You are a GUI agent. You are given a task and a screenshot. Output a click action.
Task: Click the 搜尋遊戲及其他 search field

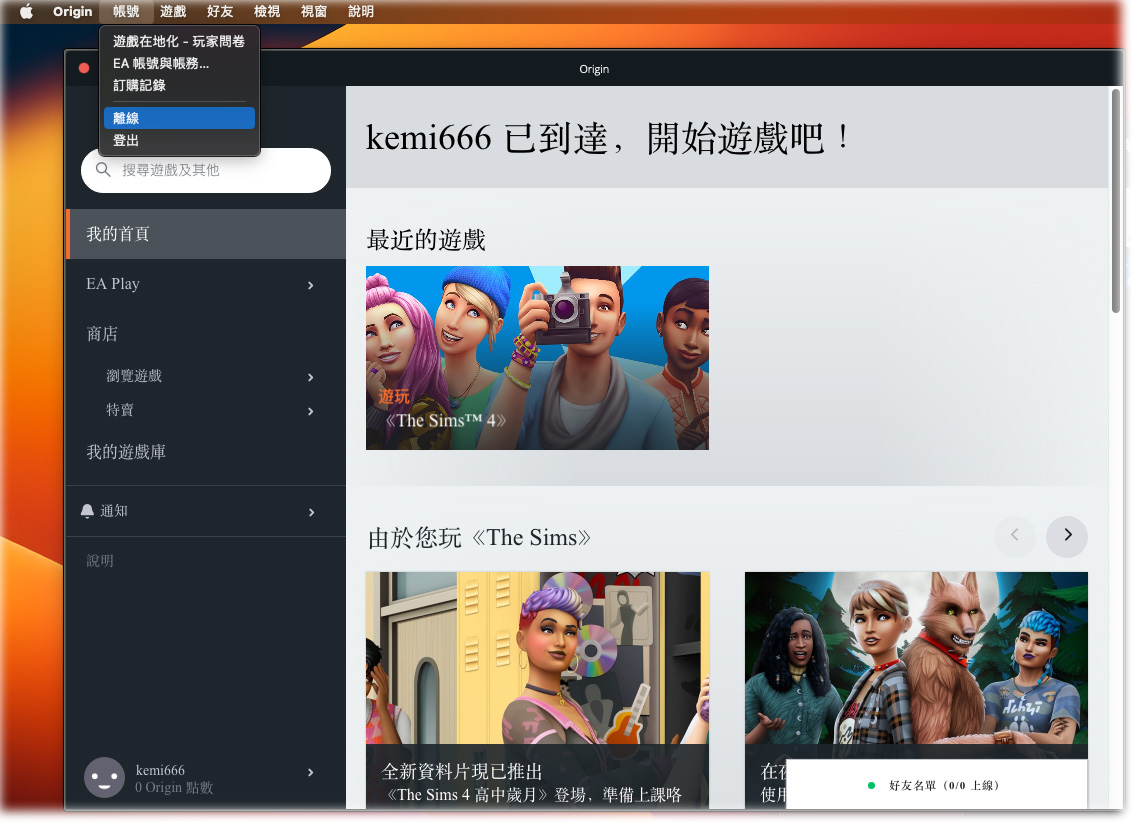click(206, 171)
